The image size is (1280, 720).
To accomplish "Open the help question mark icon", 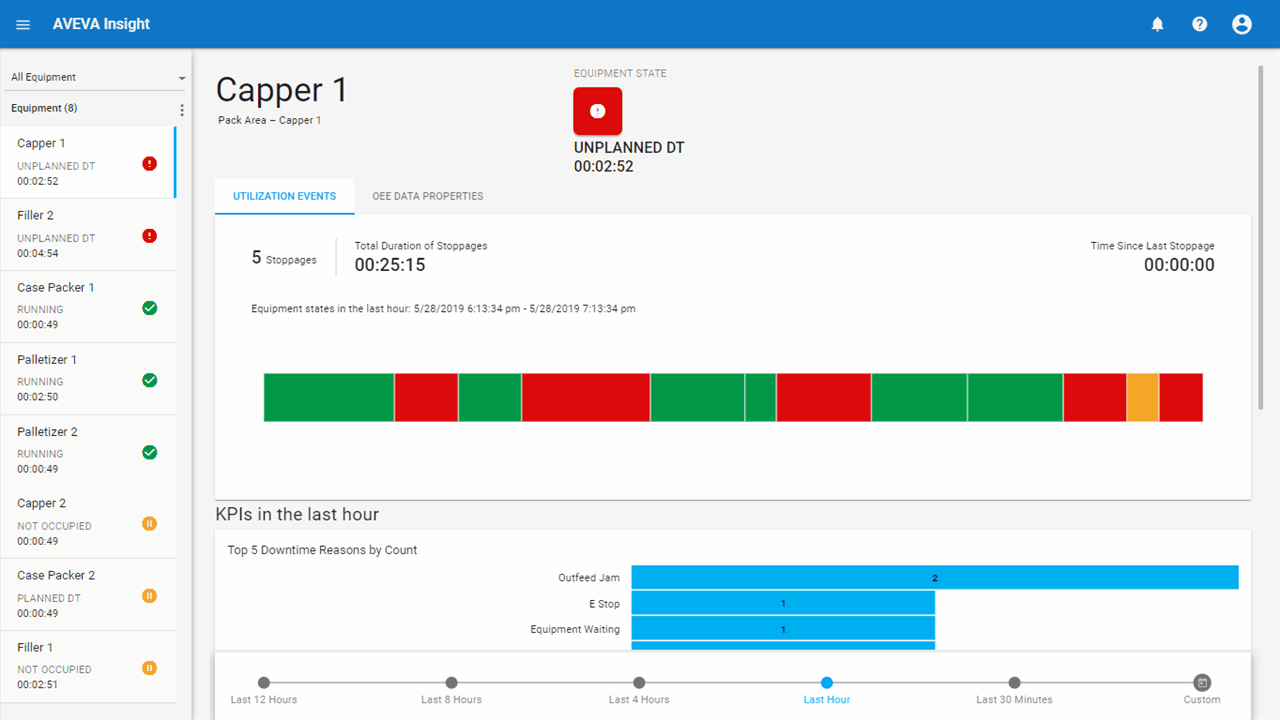I will [x=1199, y=24].
